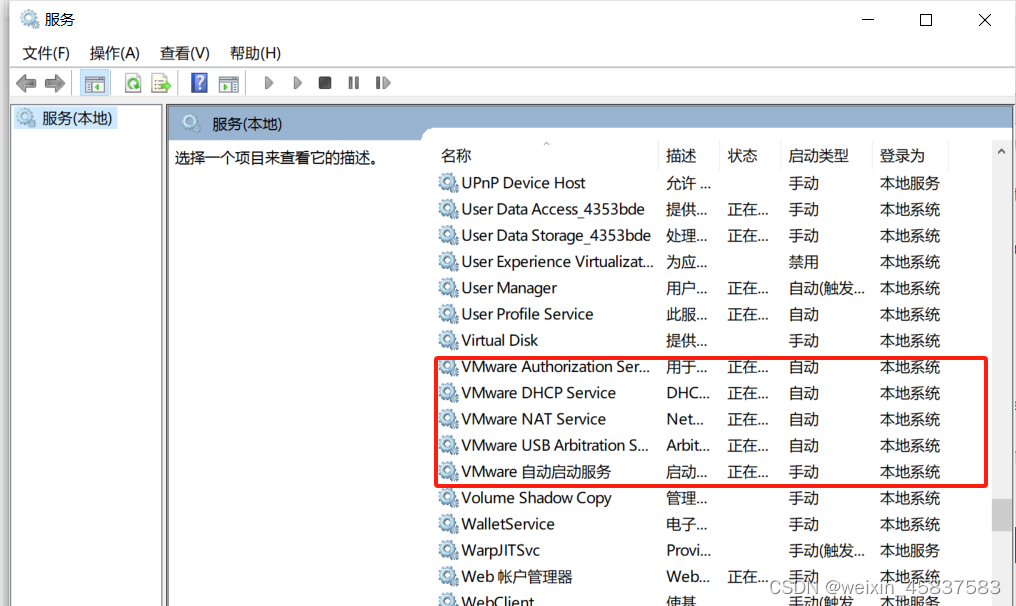Open the 文件(F) menu
This screenshot has width=1016, height=606.
pyautogui.click(x=46, y=53)
